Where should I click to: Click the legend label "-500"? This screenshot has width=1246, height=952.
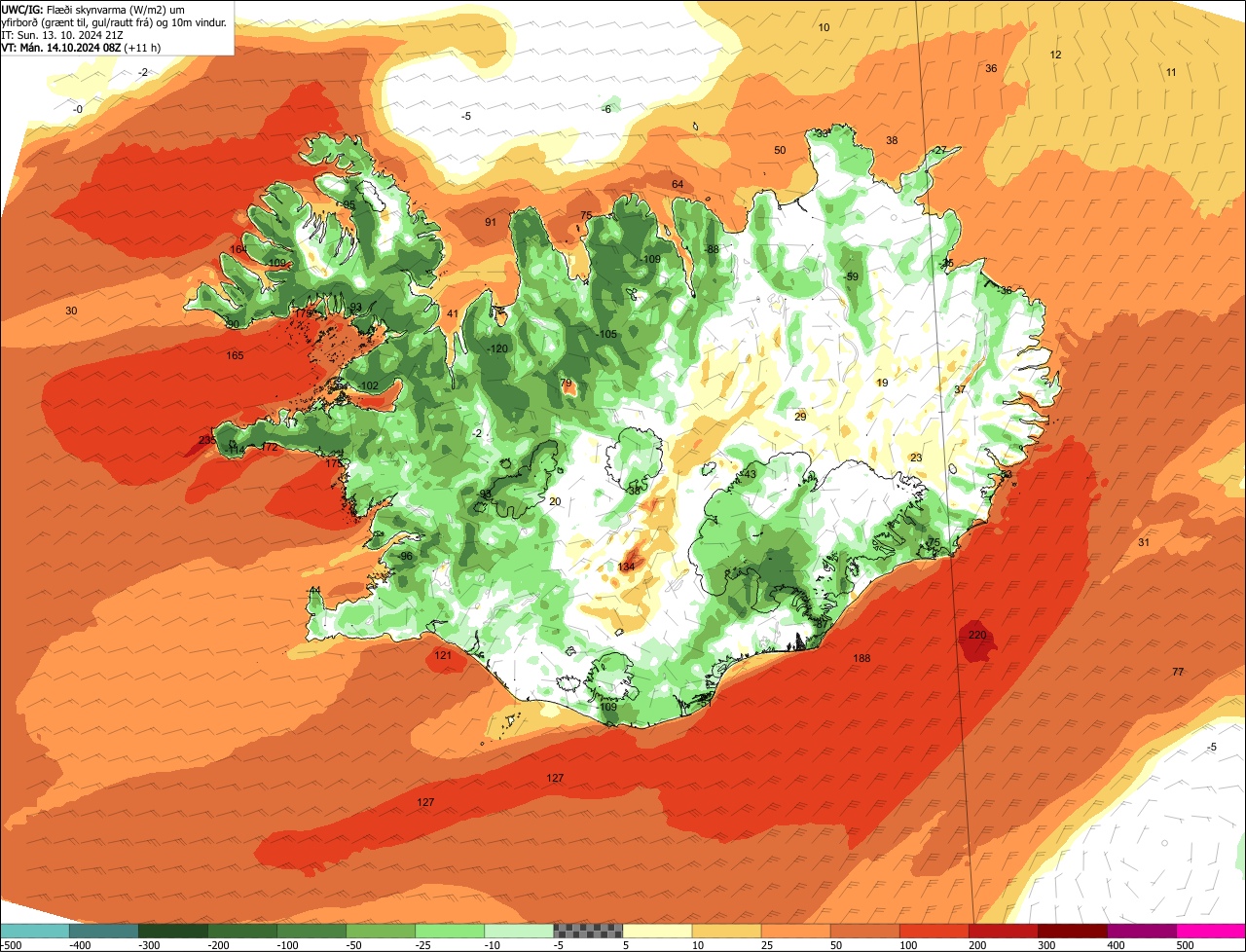[12, 945]
